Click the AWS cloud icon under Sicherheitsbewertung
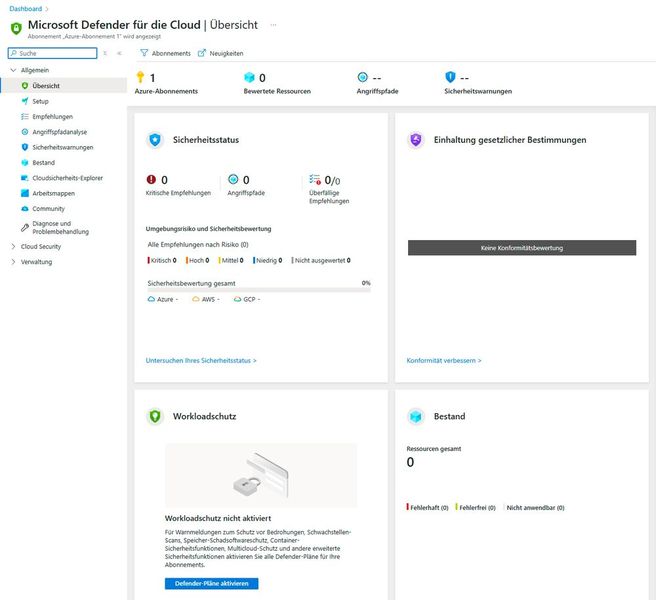Screen dimensions: 656x600 coord(196,299)
